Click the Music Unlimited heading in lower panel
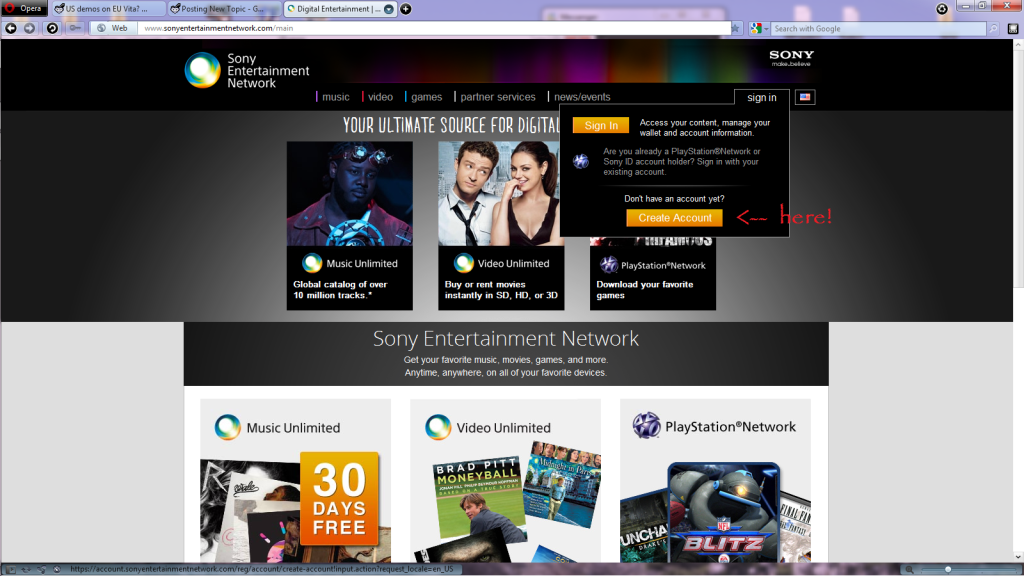The width and height of the screenshot is (1024, 576). 293,428
